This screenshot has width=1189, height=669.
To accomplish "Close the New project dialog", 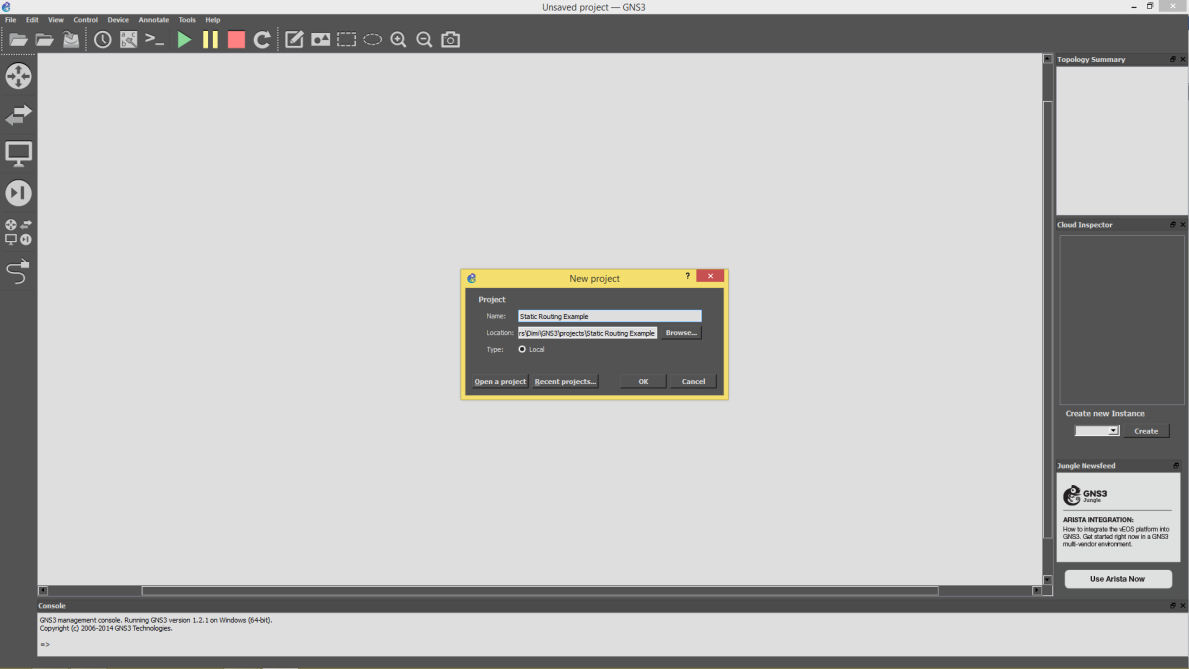I will pyautogui.click(x=711, y=276).
